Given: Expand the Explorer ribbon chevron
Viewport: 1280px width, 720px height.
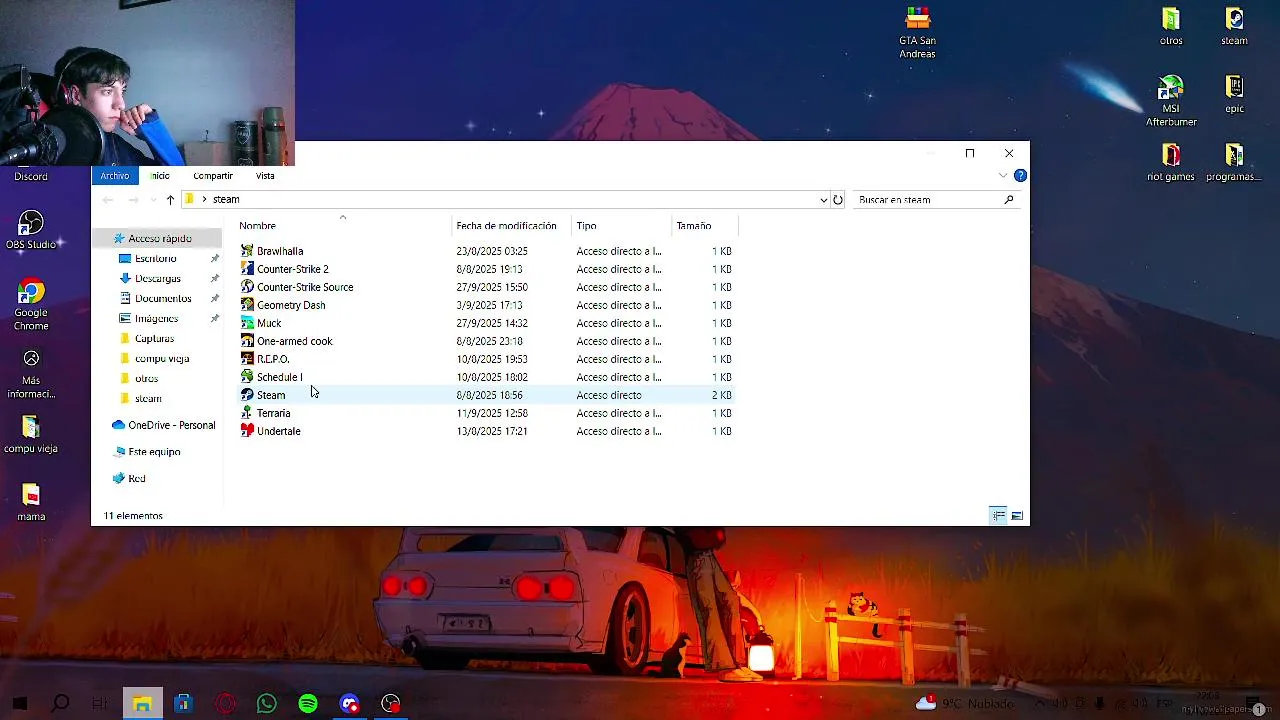Looking at the screenshot, I should point(1003,176).
